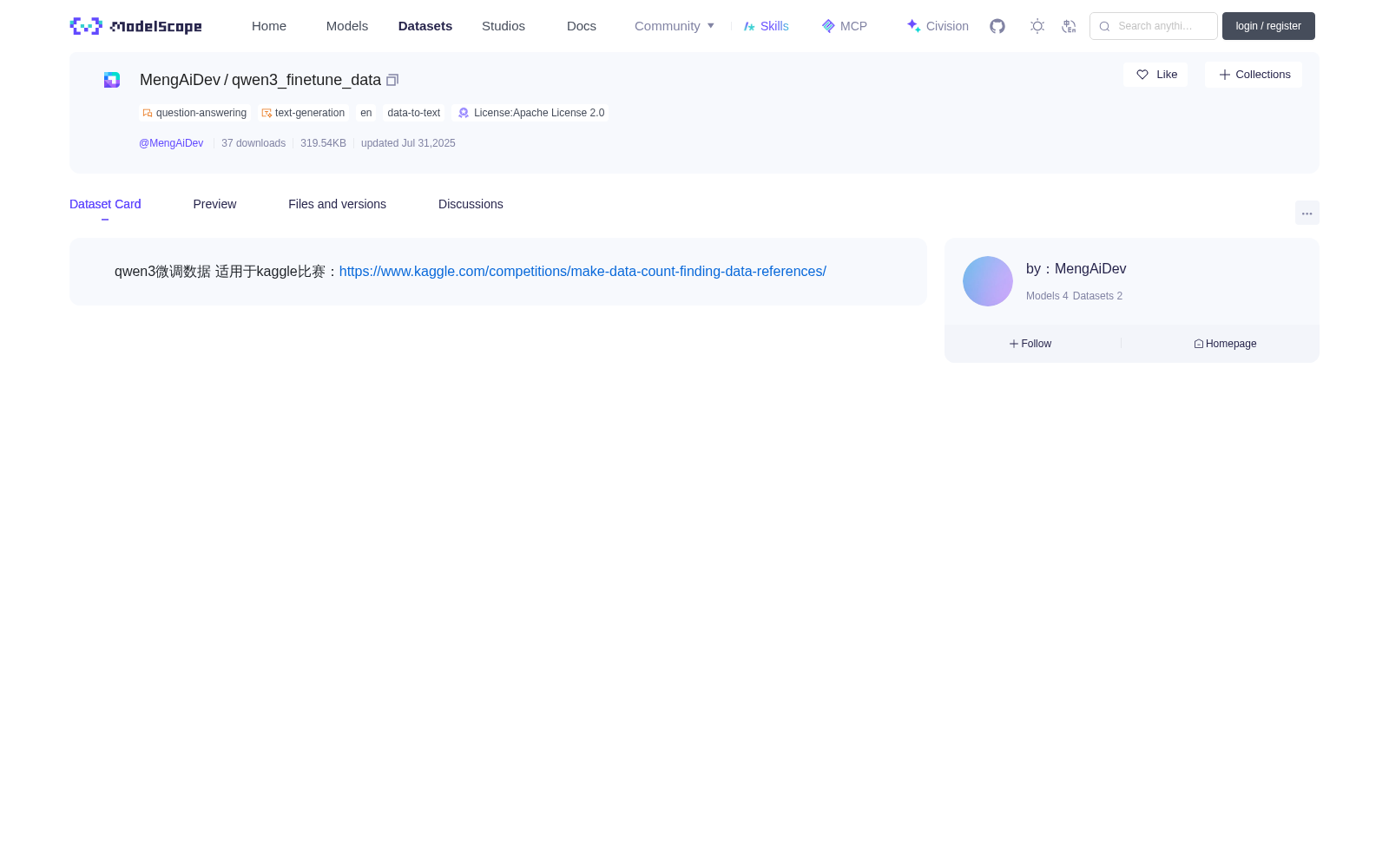1389x868 pixels.
Task: Click MengAiDev owner name in title
Action: (x=181, y=80)
